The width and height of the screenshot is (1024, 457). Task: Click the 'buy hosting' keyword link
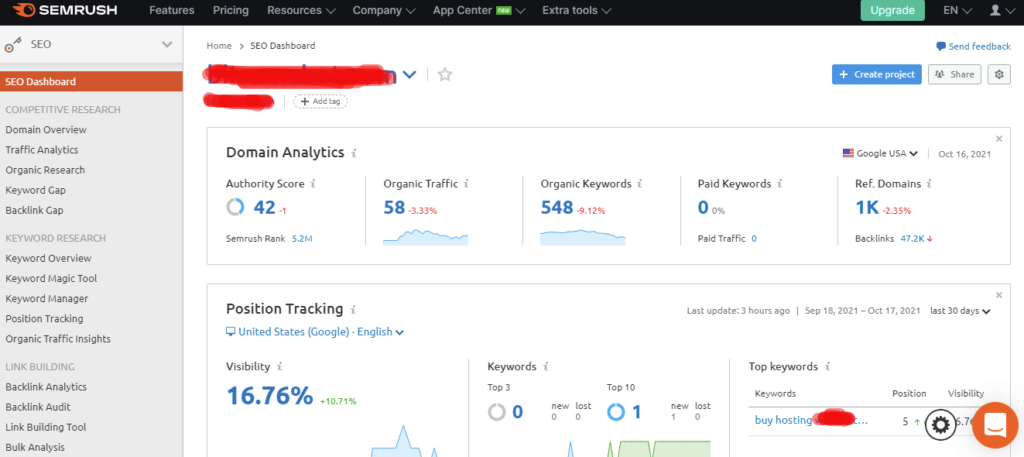point(812,420)
